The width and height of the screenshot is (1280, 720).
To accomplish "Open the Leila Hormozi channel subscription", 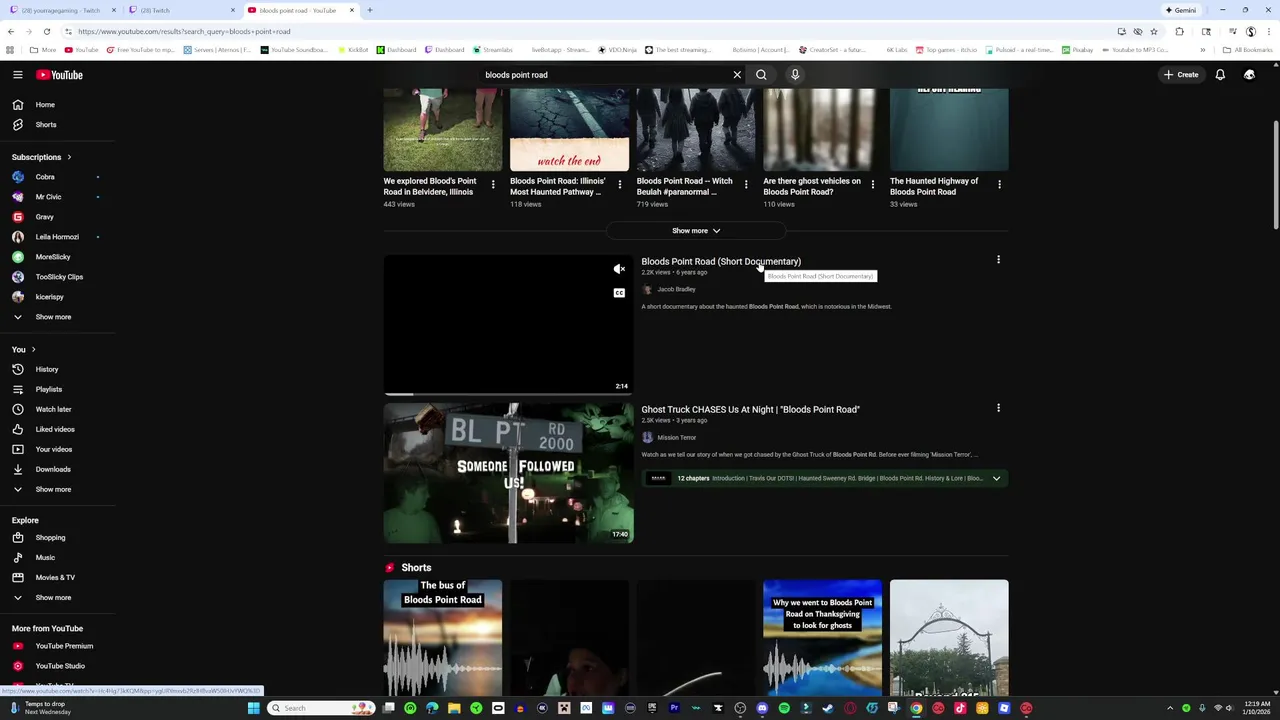I will pyautogui.click(x=58, y=237).
